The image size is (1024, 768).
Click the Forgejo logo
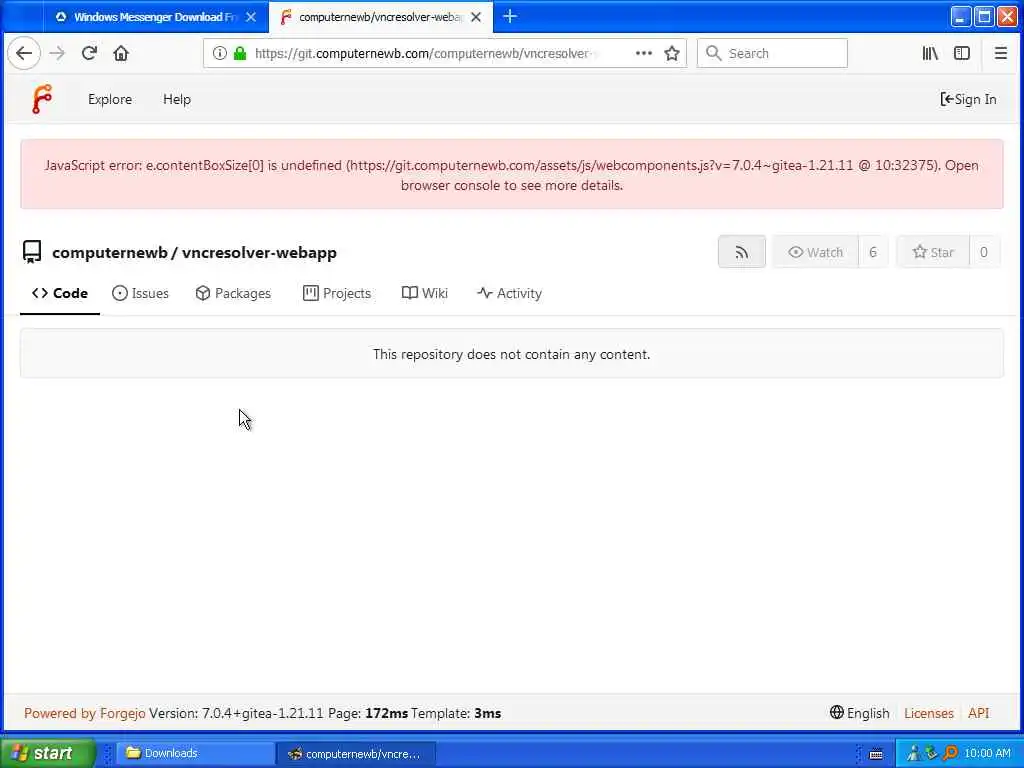click(x=42, y=99)
